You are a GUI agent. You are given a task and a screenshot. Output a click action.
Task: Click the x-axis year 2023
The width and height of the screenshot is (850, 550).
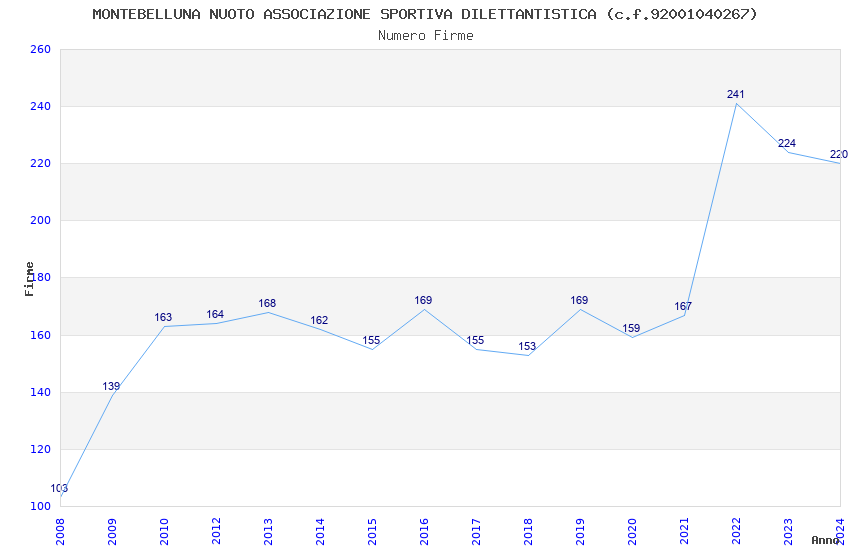788,532
